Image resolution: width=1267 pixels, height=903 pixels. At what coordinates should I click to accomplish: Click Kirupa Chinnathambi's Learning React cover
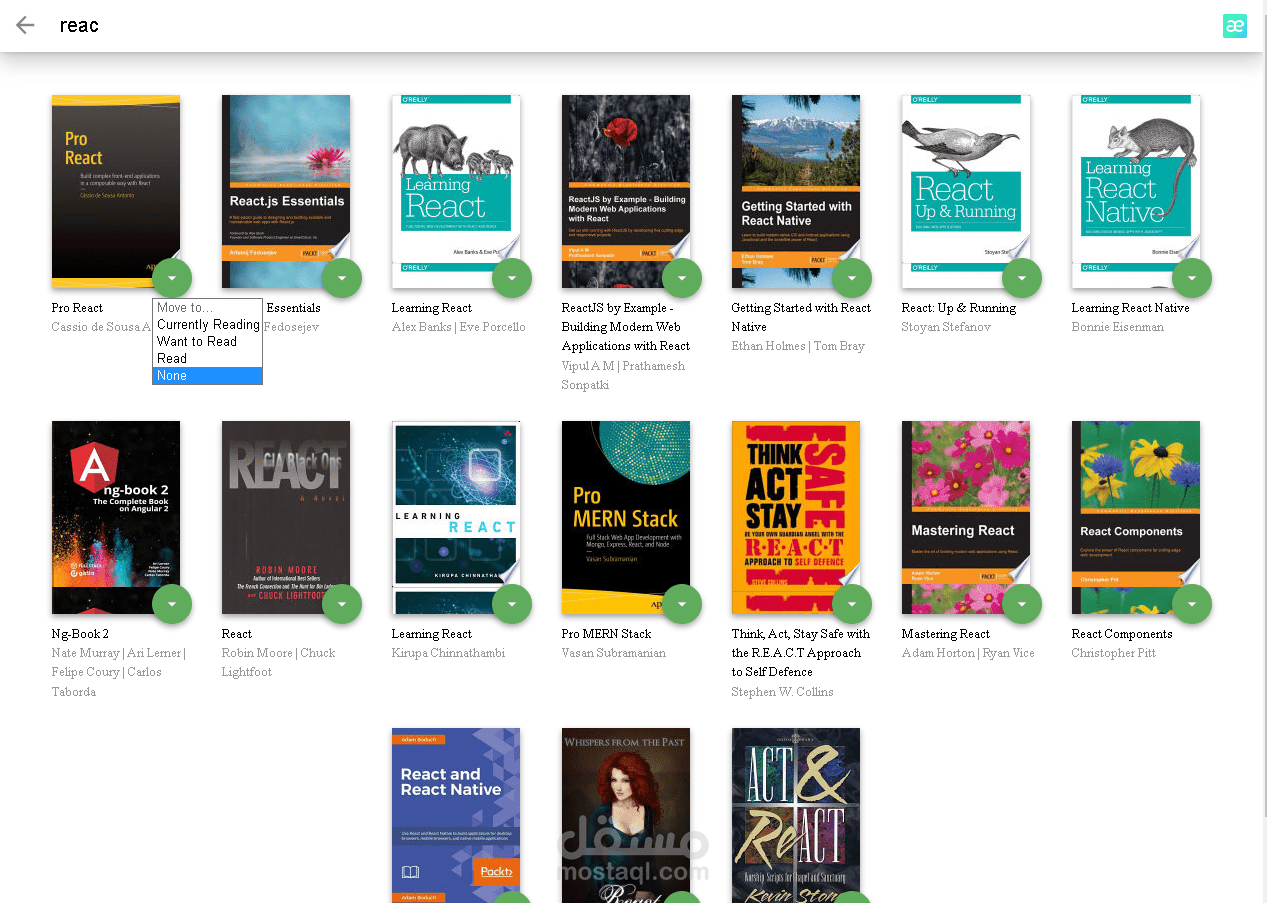point(456,517)
